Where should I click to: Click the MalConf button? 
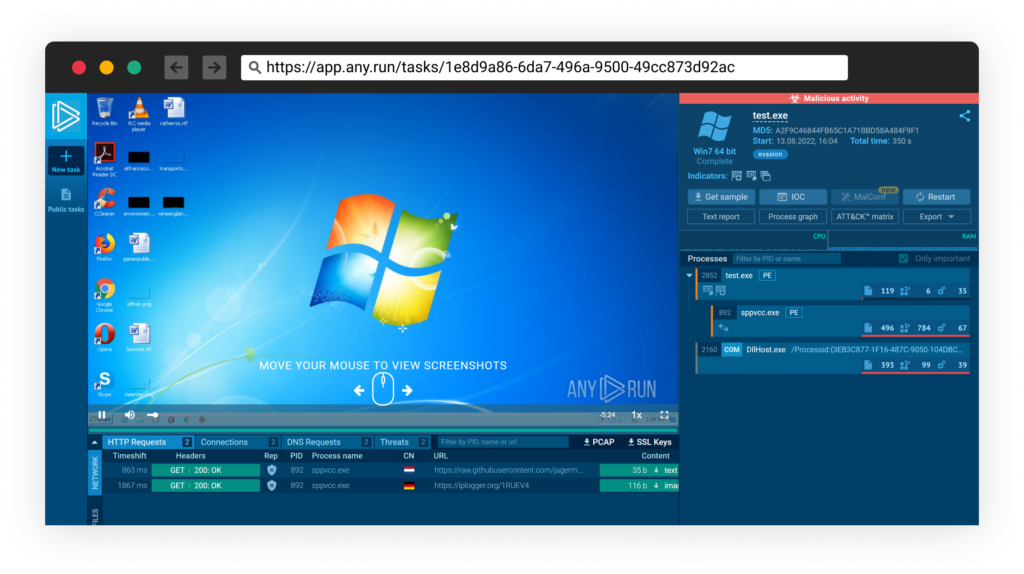coord(865,197)
